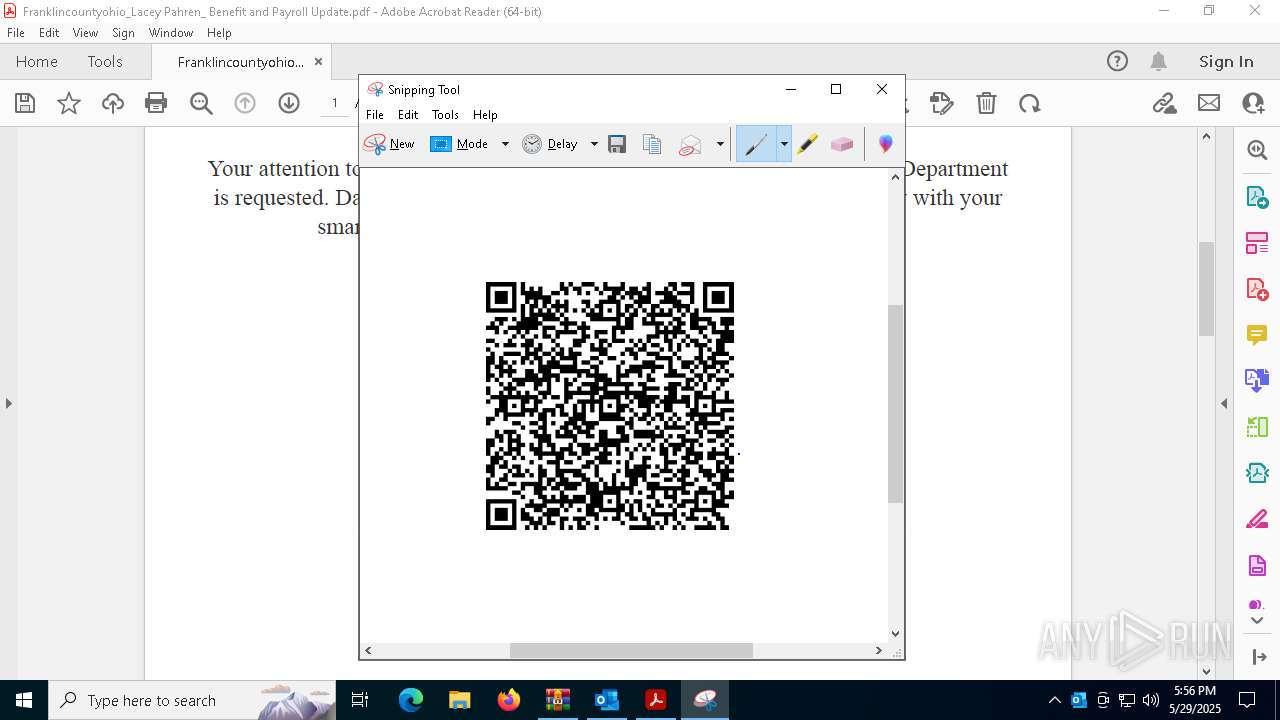Screen dimensions: 1280x720
Task: Click the Fill & Sign pen icon in right pane
Action: [x=1257, y=519]
